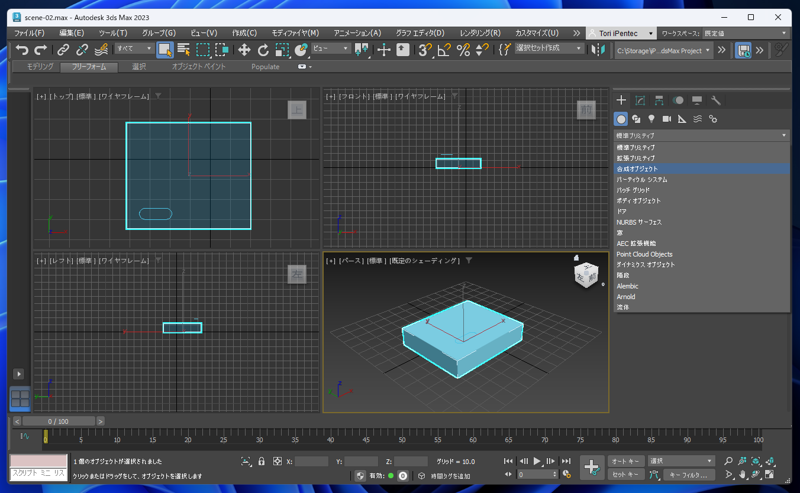Select the Move transform tool
This screenshot has width=800, height=493.
pos(244,50)
